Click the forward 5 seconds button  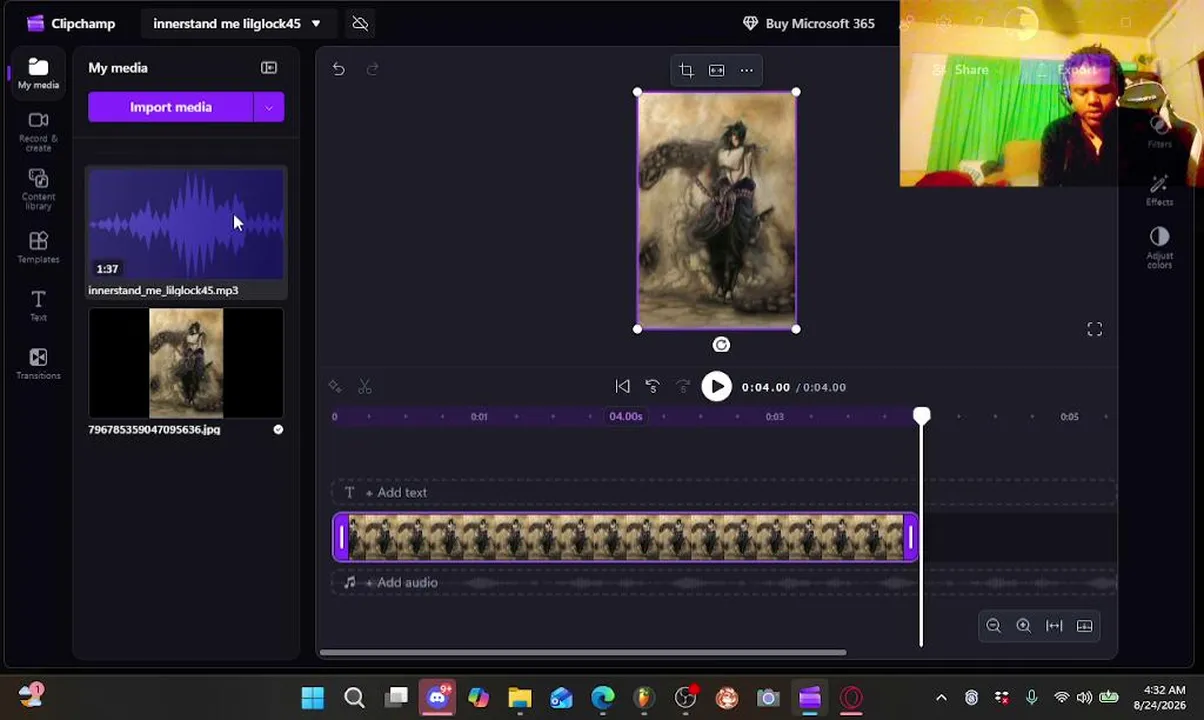click(x=684, y=387)
